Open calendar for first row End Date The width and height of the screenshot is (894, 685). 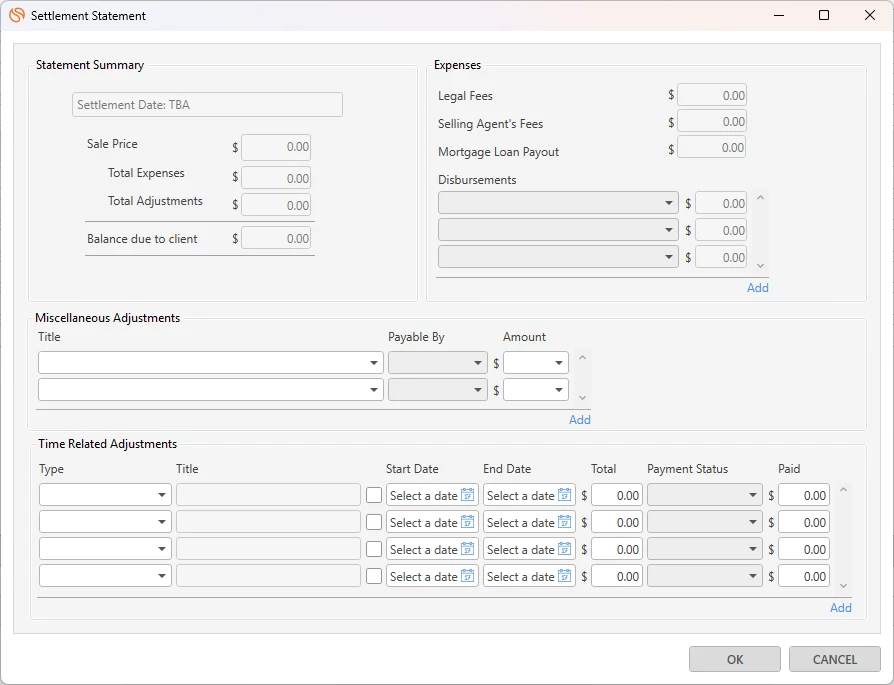coord(564,495)
